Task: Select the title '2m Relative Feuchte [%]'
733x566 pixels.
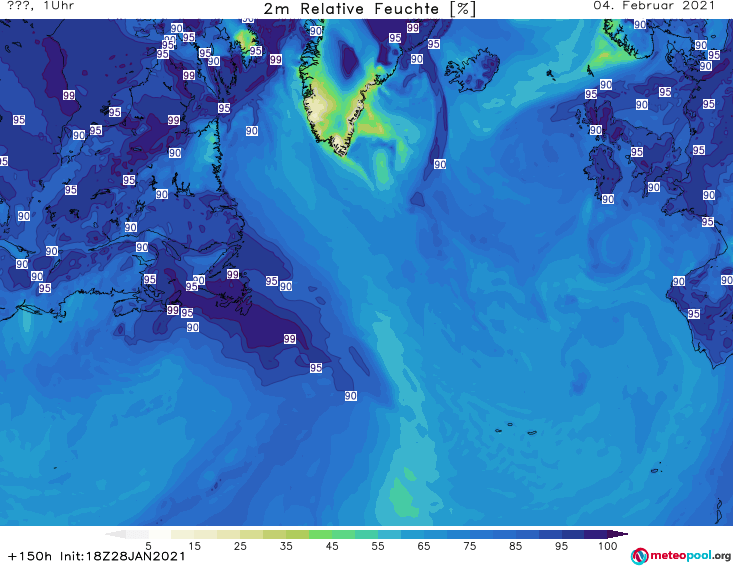Action: click(x=369, y=9)
